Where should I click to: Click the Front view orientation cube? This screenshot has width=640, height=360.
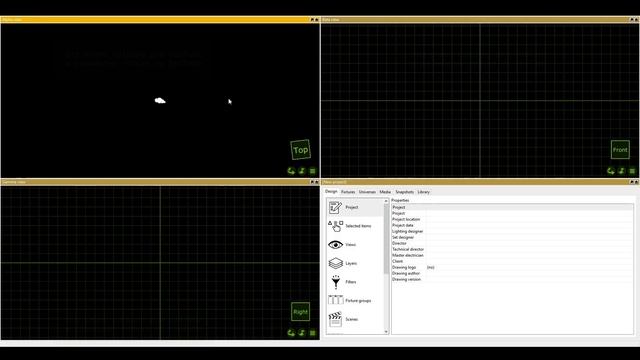click(x=620, y=150)
